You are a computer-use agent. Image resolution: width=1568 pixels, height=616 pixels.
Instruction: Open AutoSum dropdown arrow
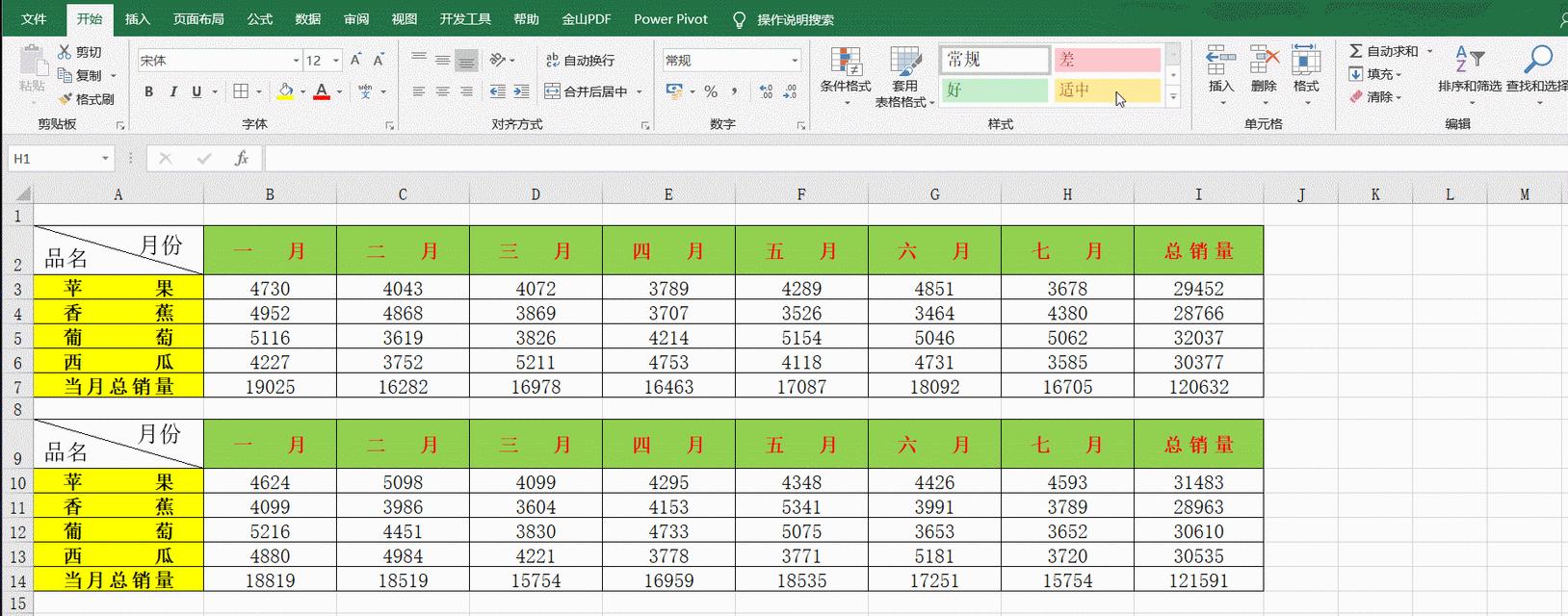pos(1430,51)
